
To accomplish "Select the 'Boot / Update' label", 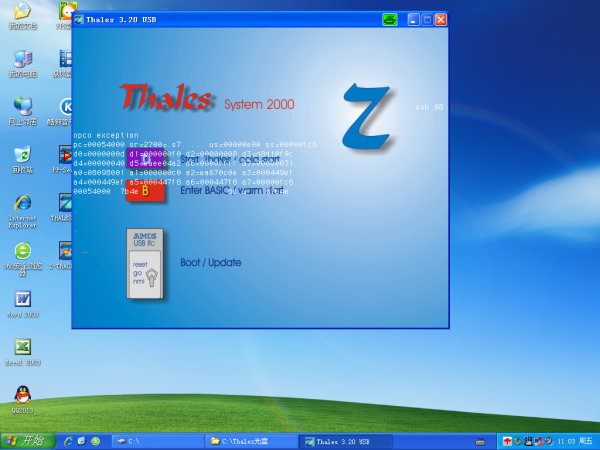I will (210, 262).
